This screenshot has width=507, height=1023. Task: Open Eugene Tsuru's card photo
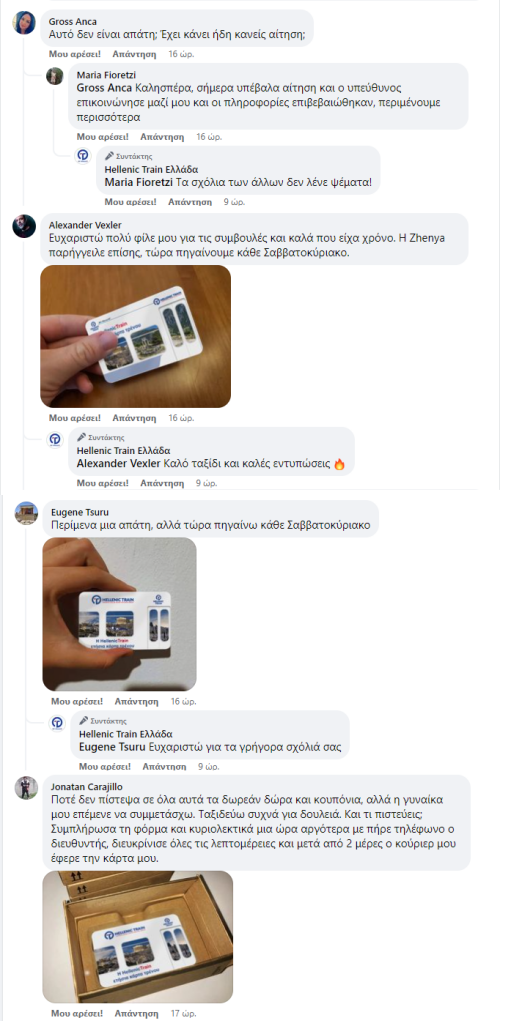119,614
